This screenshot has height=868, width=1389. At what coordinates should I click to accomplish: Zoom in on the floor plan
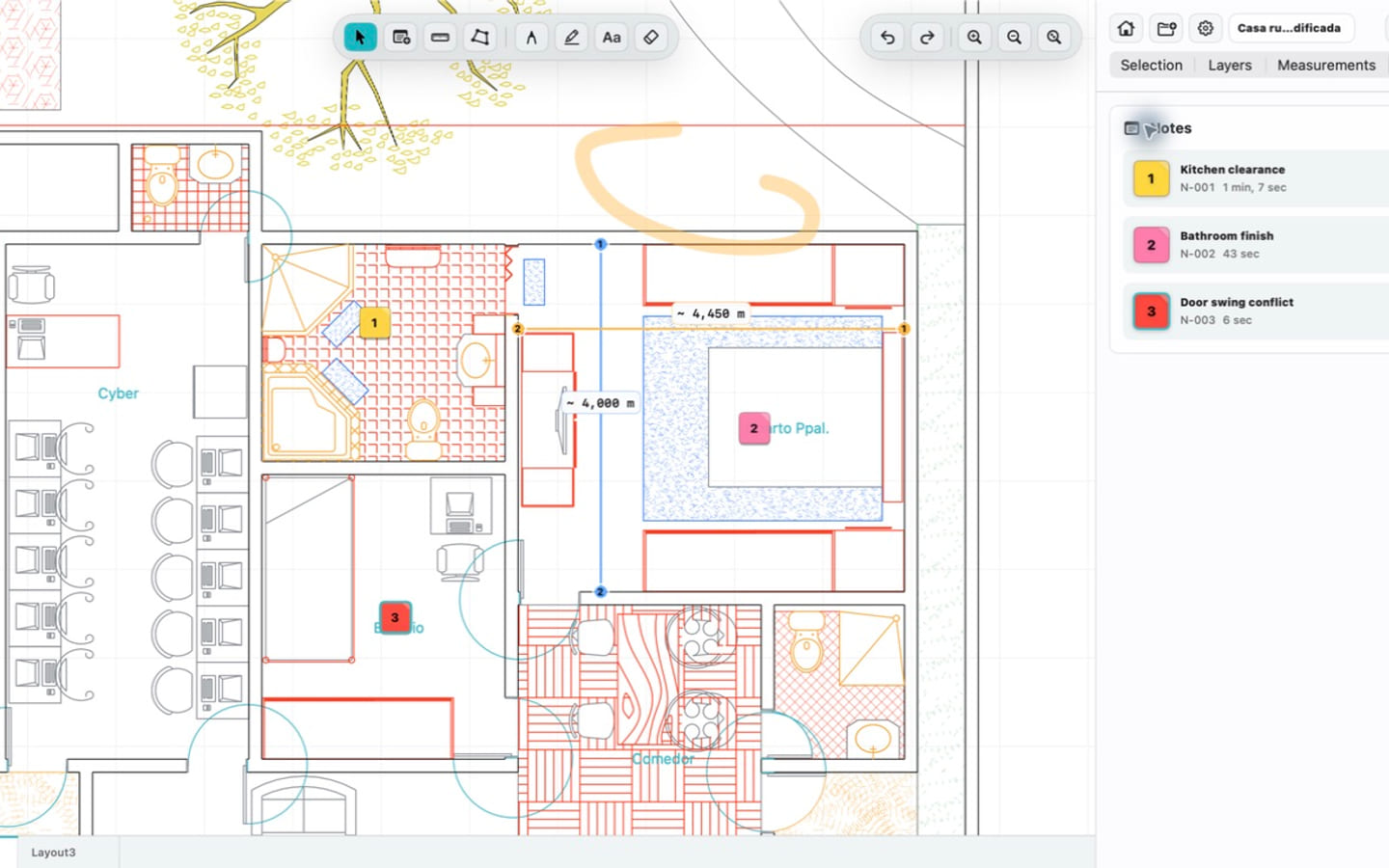pos(975,38)
